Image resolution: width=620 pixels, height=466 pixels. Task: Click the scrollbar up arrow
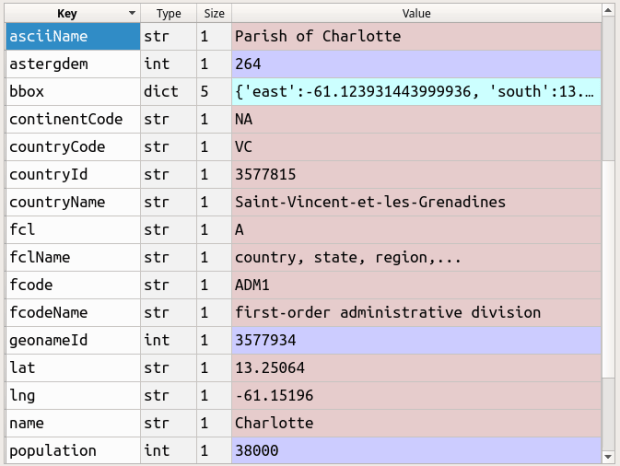pyautogui.click(x=608, y=10)
